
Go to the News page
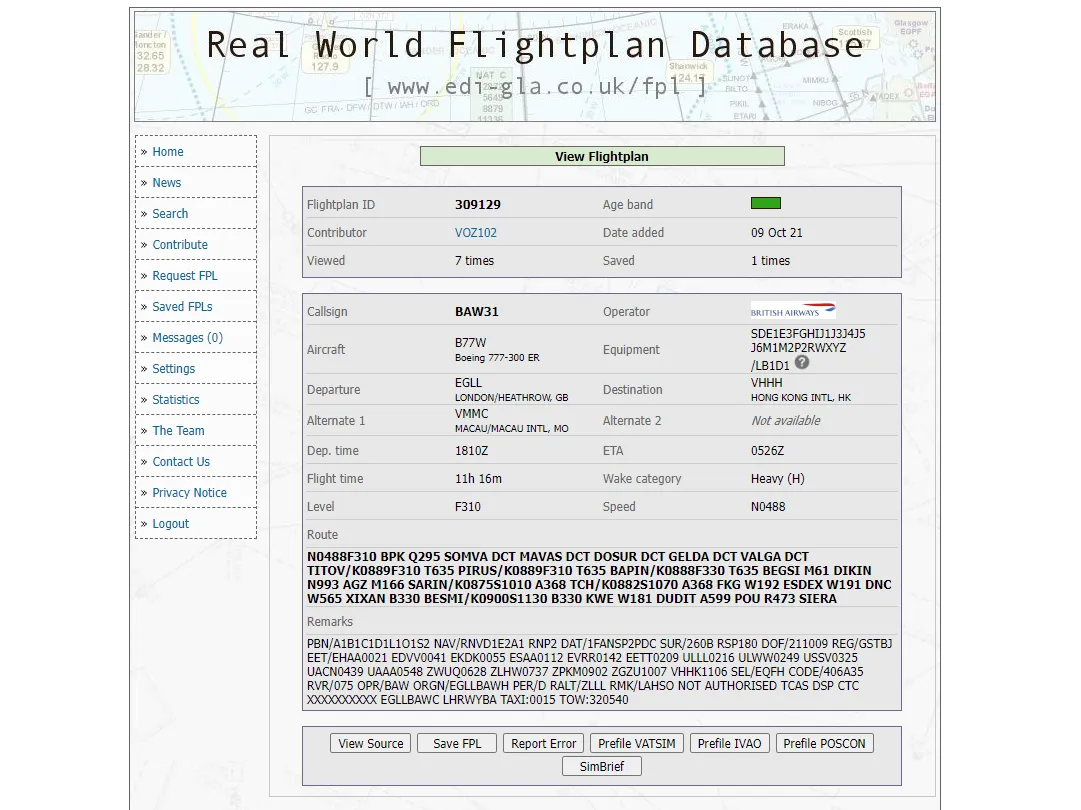[x=167, y=183]
